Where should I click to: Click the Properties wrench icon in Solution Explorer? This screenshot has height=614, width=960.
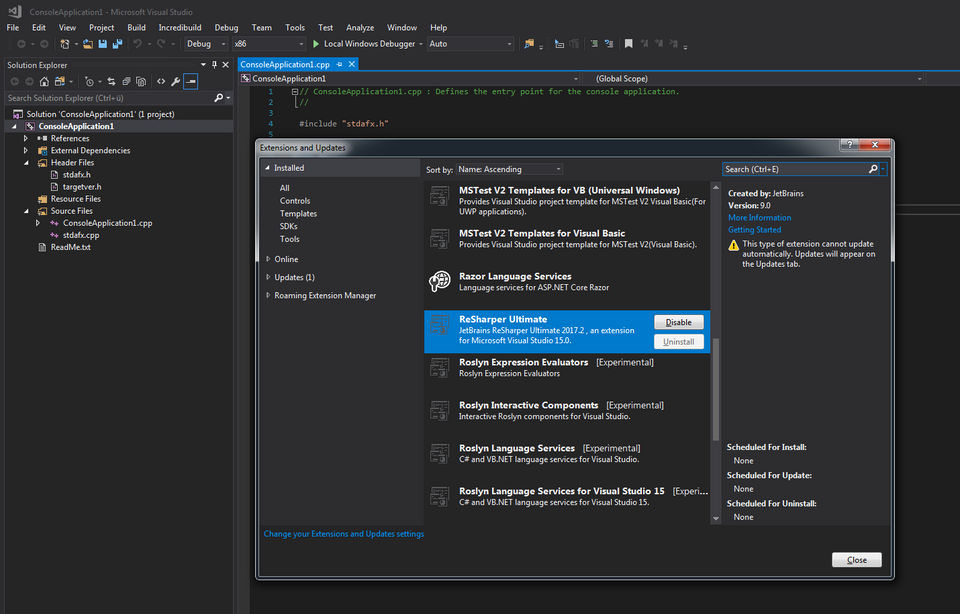pos(175,81)
